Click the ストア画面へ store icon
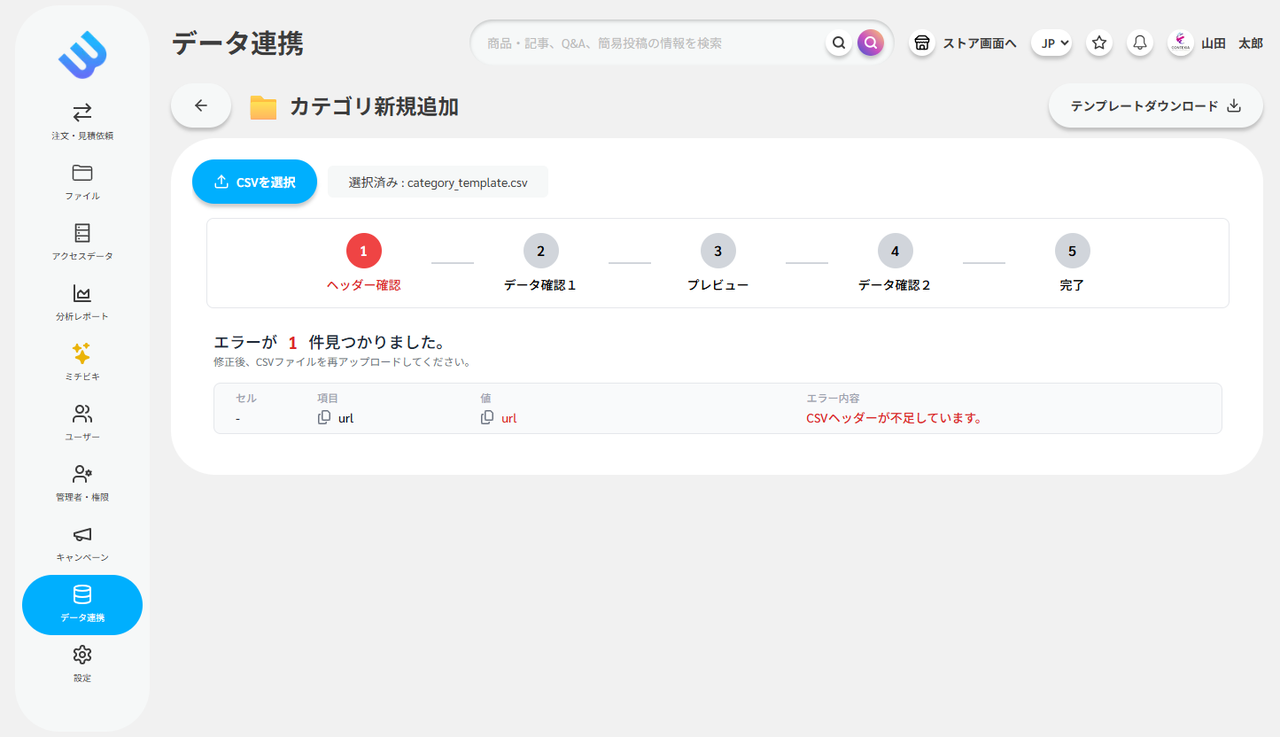Viewport: 1280px width, 737px height. click(x=921, y=43)
